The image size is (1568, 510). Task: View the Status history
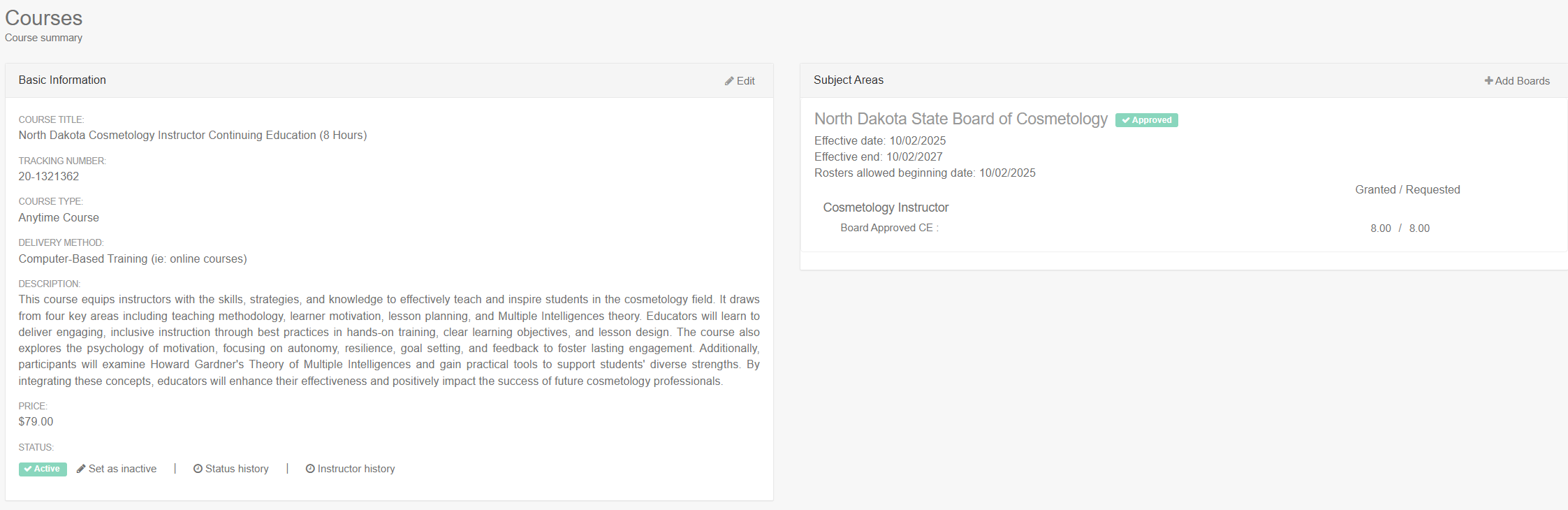[x=237, y=469]
